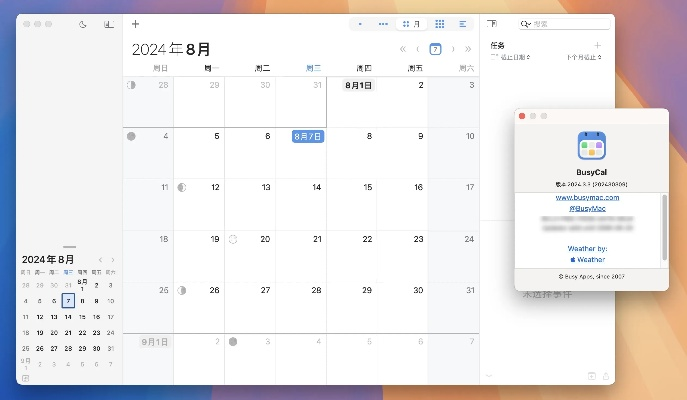Select day 28 of August in mini calendar
687x400 pixels.
tap(68, 349)
